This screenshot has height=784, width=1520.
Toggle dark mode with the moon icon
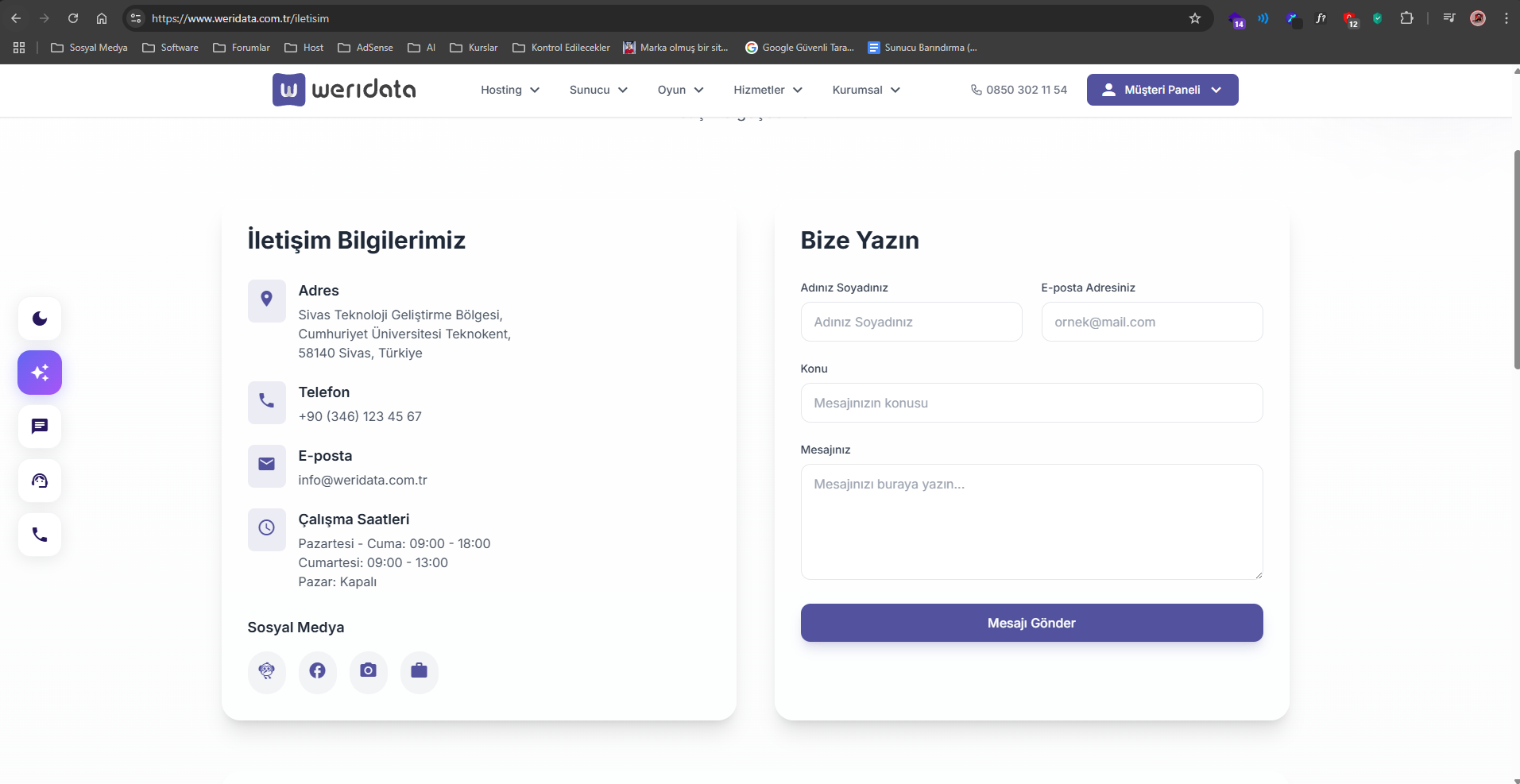[40, 319]
